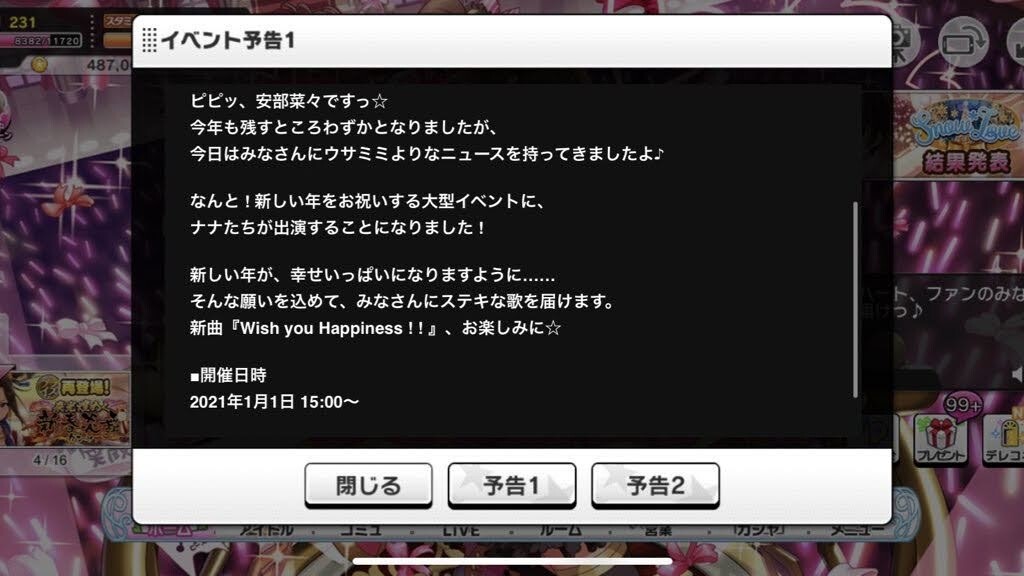Viewport: 1024px width, 576px height.
Task: Switch to event preview page 予告2
Action: [655, 485]
